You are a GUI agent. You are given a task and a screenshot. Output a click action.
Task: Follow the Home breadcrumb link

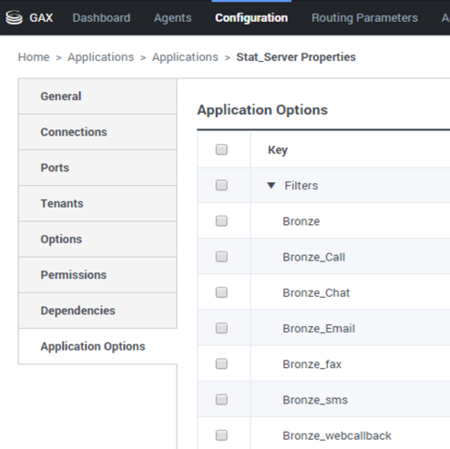pos(34,57)
